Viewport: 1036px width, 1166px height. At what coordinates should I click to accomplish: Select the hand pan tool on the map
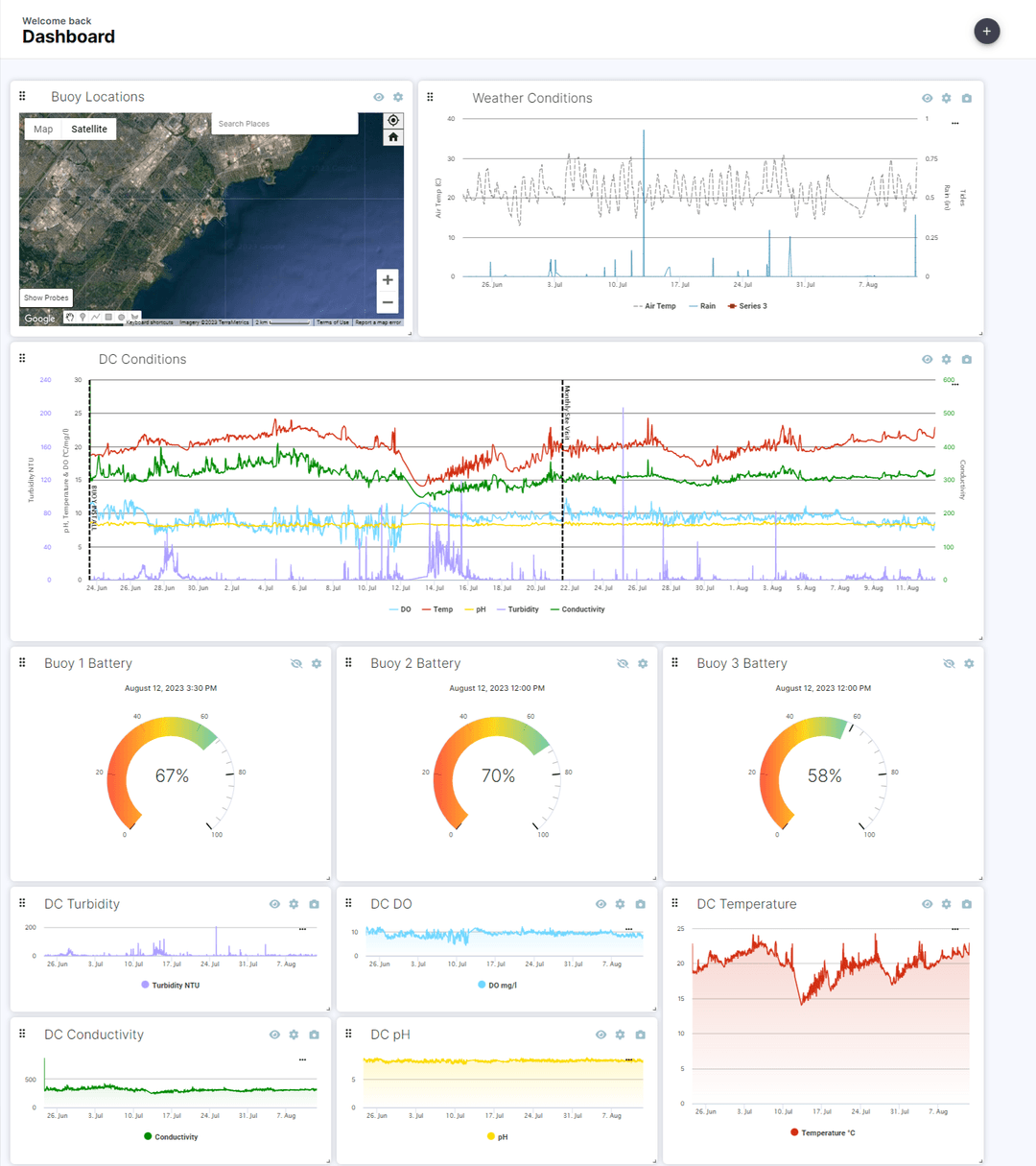point(70,317)
